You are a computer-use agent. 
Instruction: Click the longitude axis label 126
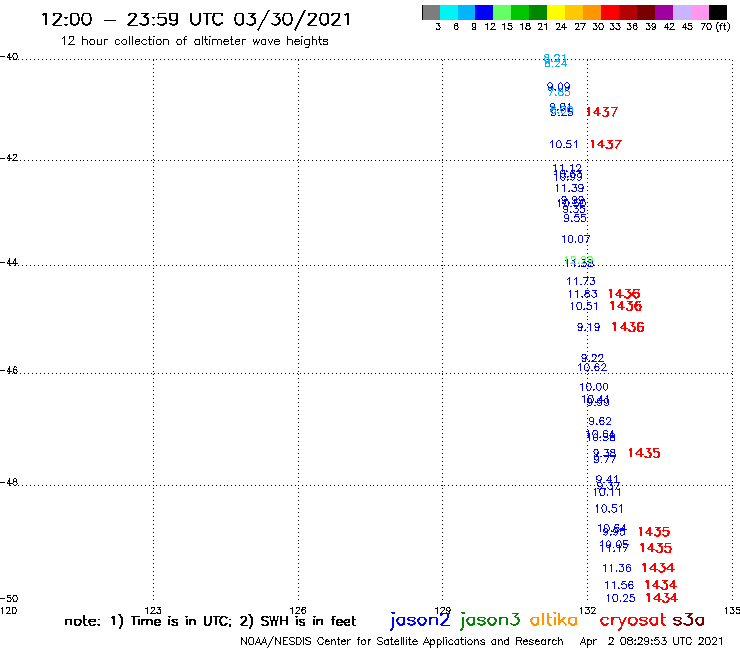298,610
